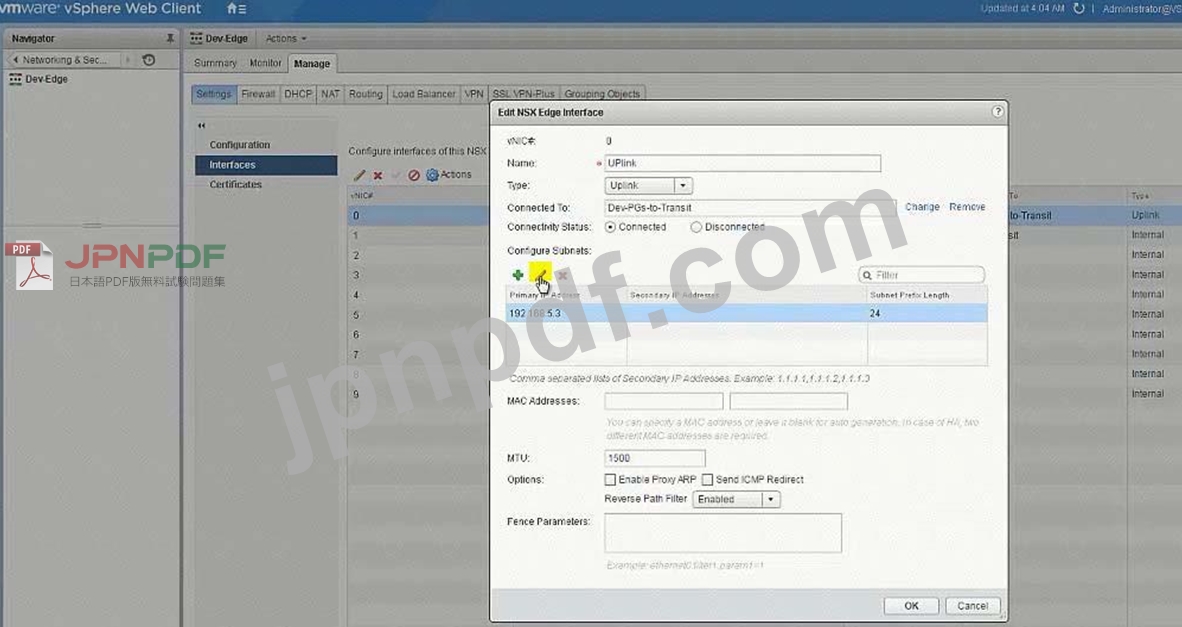The width and height of the screenshot is (1182, 627).
Task: Select the 192.168.5.3 subnet row
Action: [746, 314]
